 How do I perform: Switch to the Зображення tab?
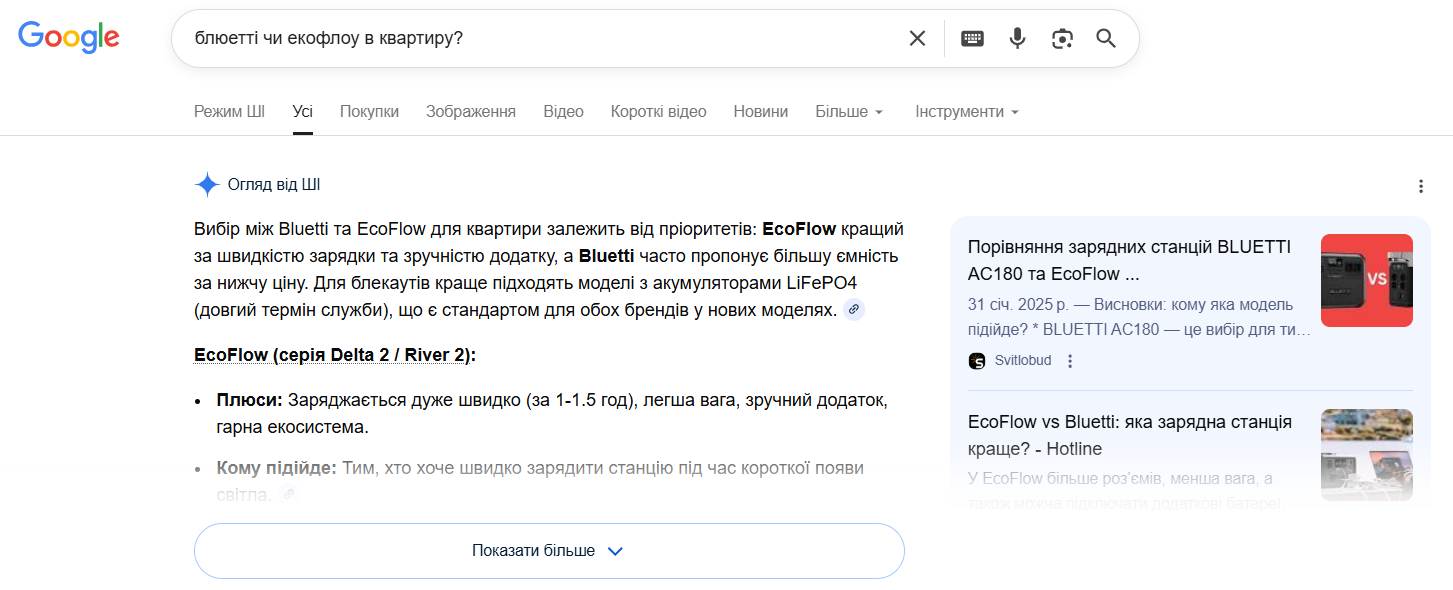click(471, 111)
